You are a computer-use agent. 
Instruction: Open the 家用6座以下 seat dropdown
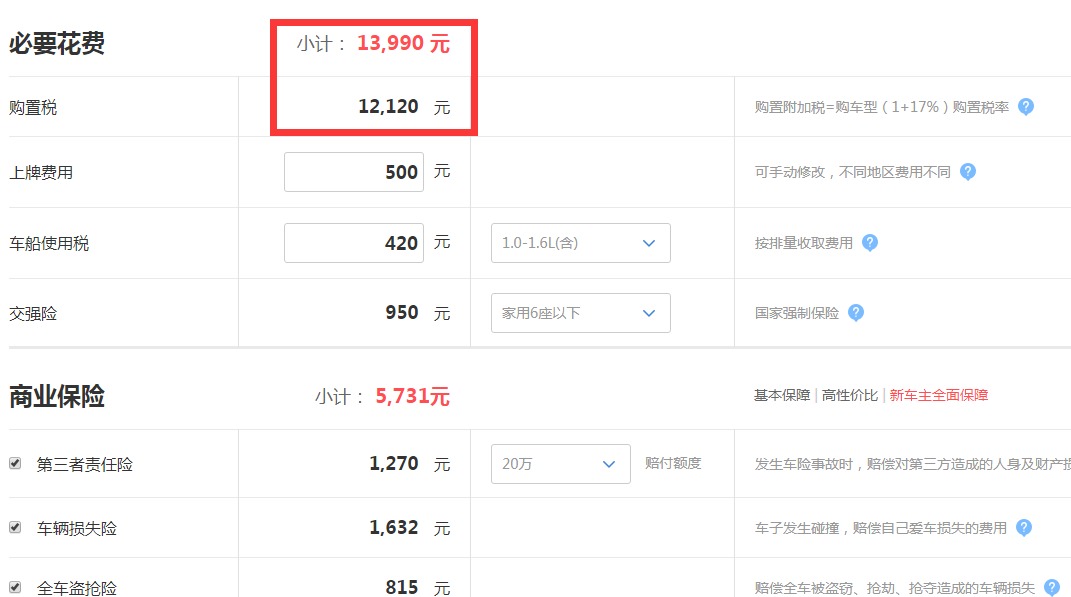click(581, 313)
